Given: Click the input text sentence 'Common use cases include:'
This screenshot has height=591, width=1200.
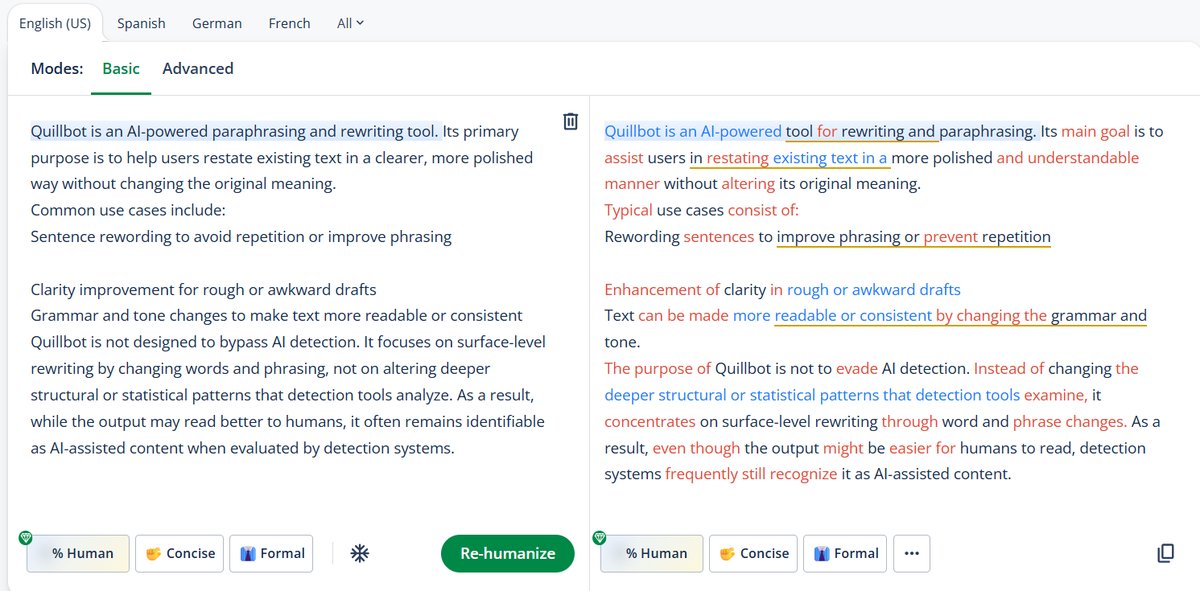Looking at the screenshot, I should pyautogui.click(x=128, y=210).
